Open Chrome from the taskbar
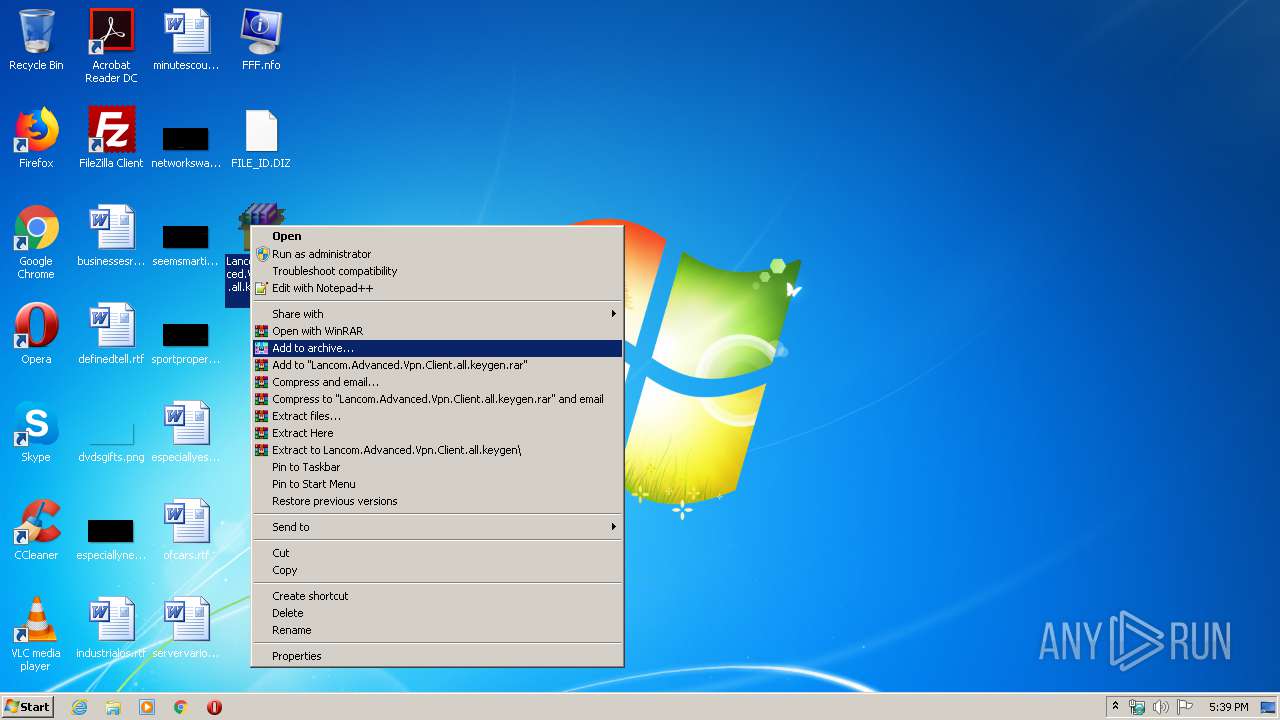 (x=181, y=707)
